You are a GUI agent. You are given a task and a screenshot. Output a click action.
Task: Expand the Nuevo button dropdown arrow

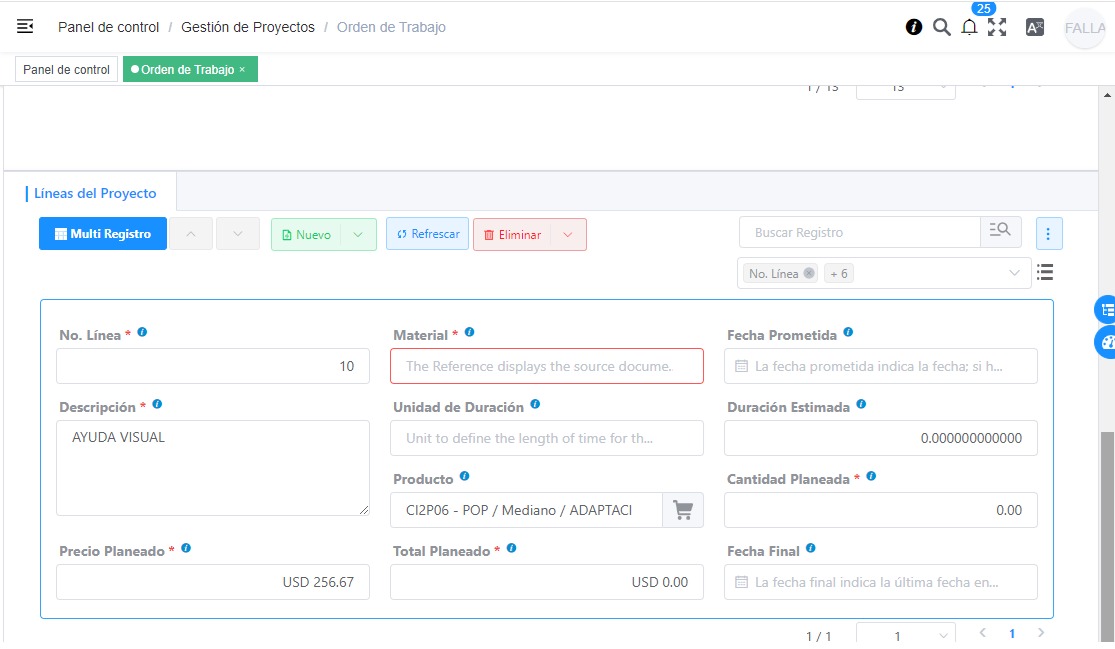pyautogui.click(x=358, y=234)
